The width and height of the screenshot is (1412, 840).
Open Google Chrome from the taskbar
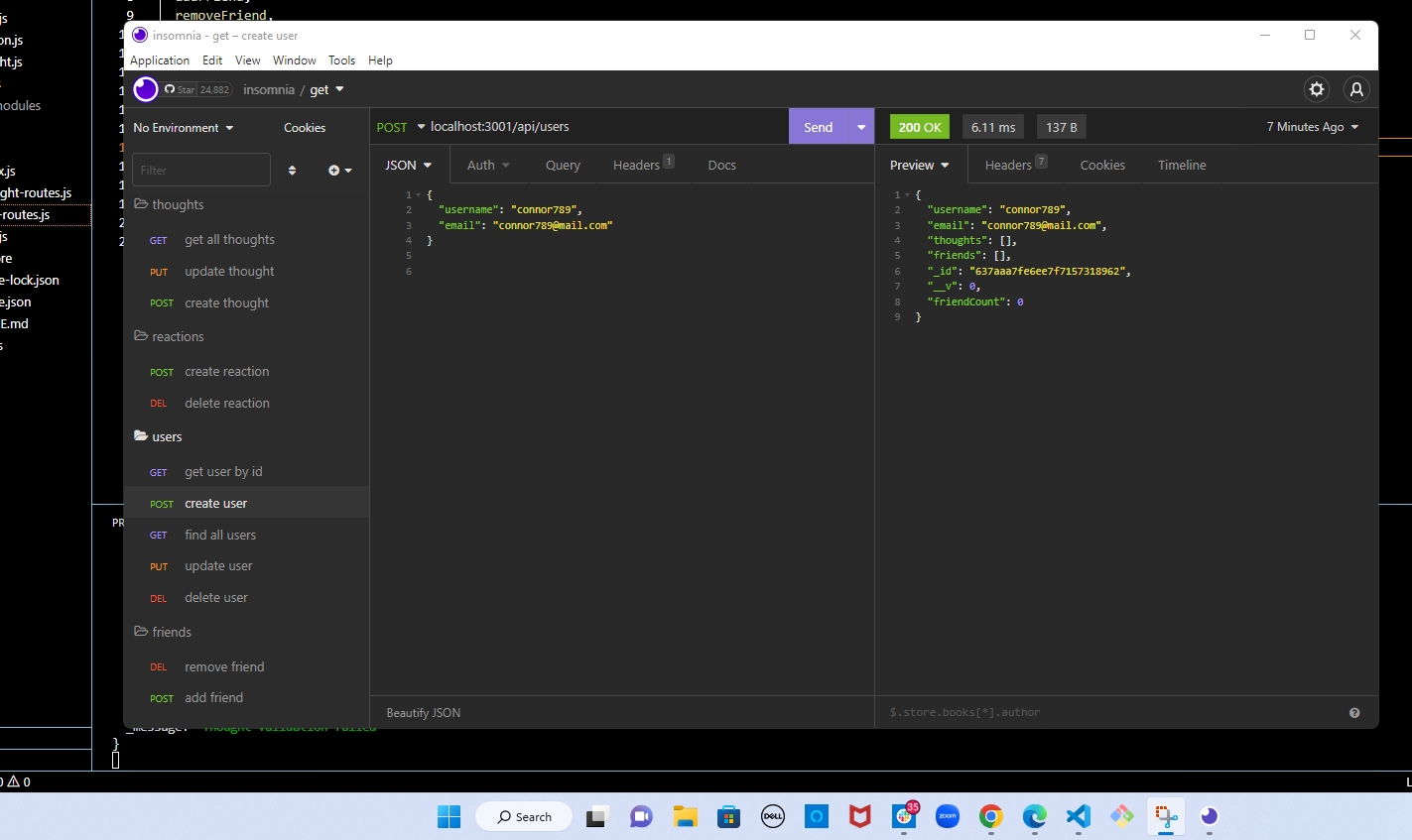pos(990,816)
